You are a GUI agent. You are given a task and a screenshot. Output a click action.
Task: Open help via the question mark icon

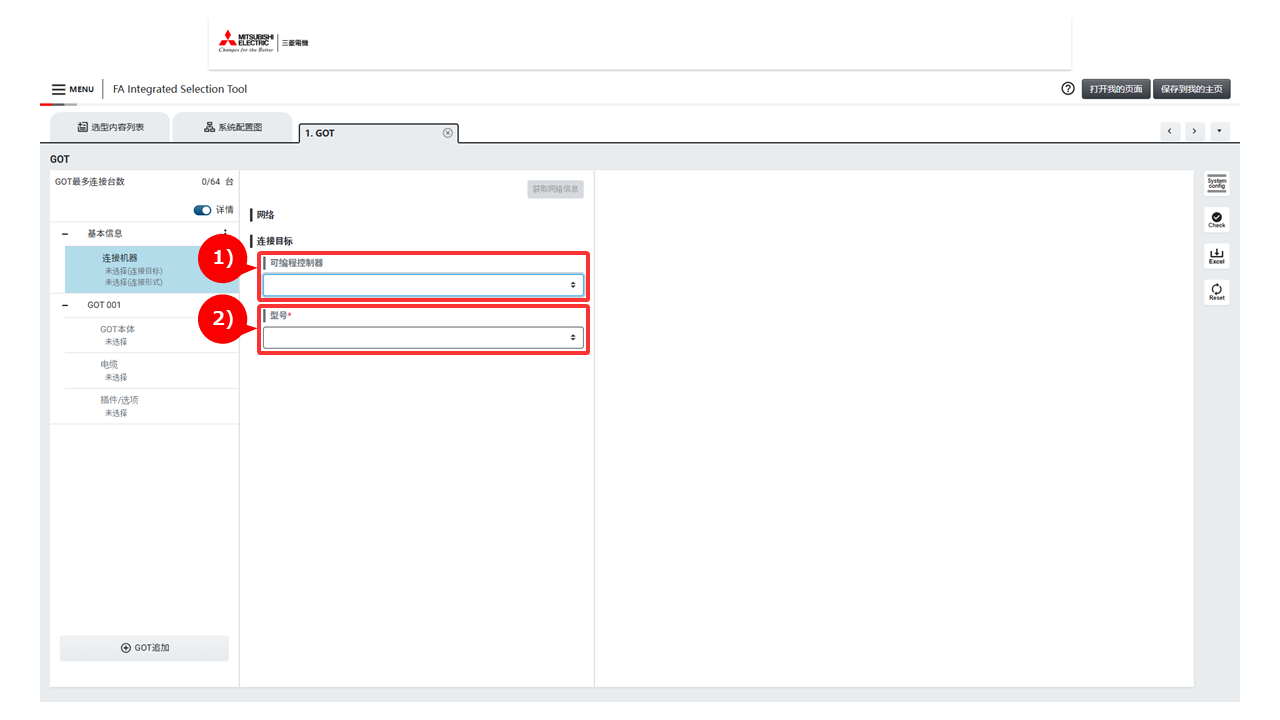tap(1068, 89)
